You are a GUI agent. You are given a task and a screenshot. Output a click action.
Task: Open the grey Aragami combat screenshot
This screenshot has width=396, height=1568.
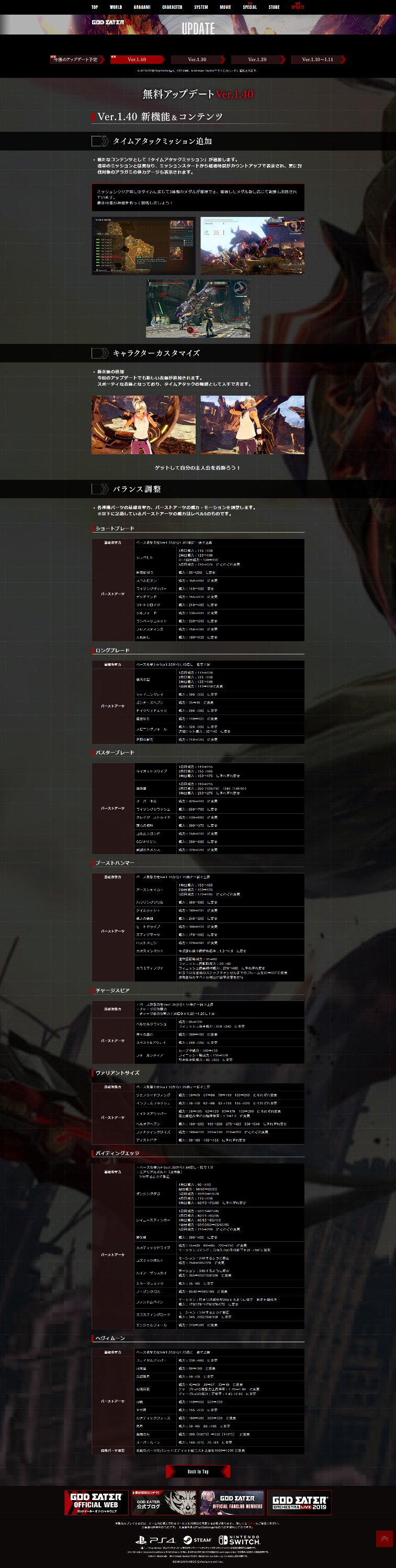(x=198, y=308)
